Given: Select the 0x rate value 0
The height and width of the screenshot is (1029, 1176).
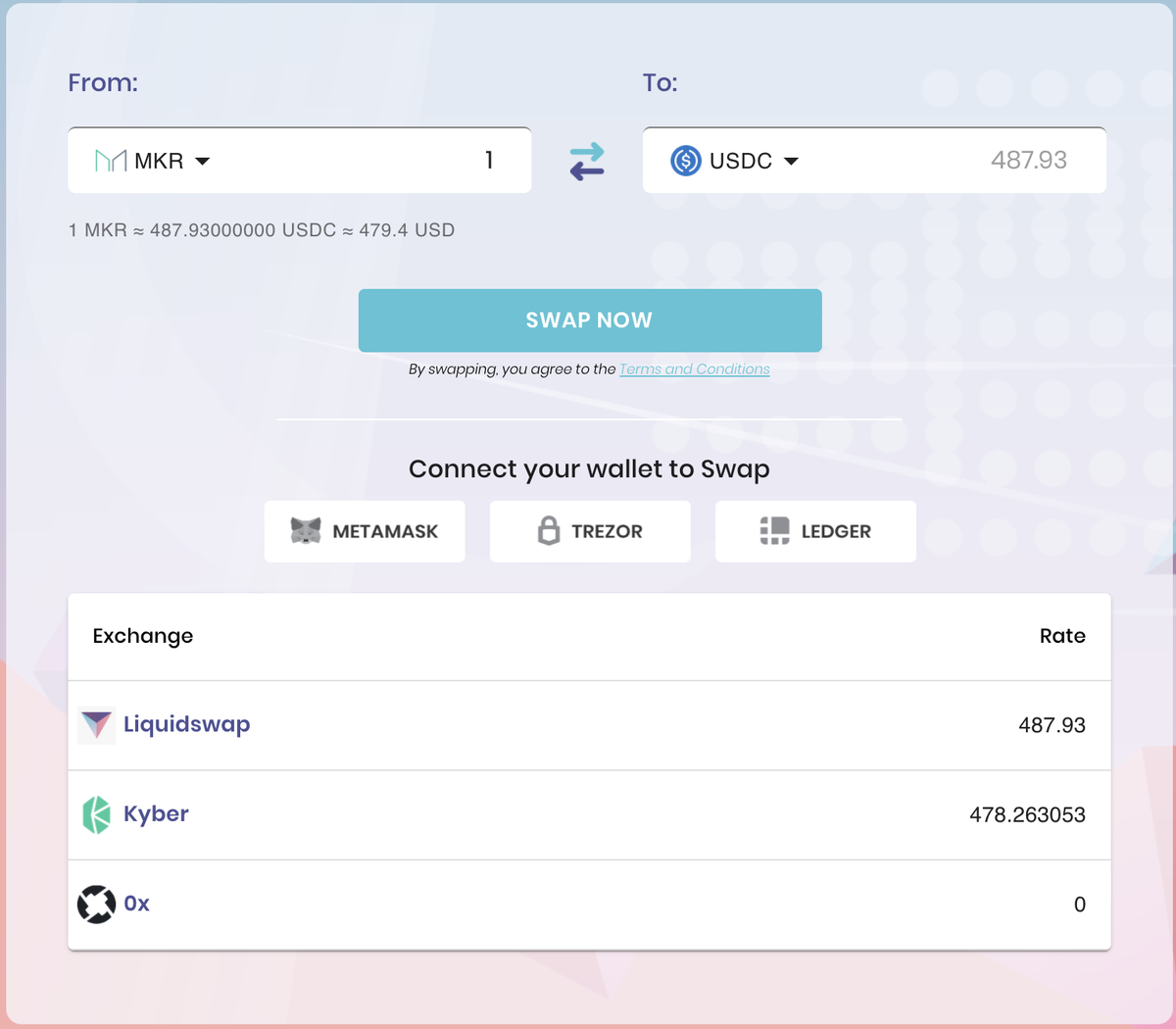Looking at the screenshot, I should pyautogui.click(x=1079, y=905).
